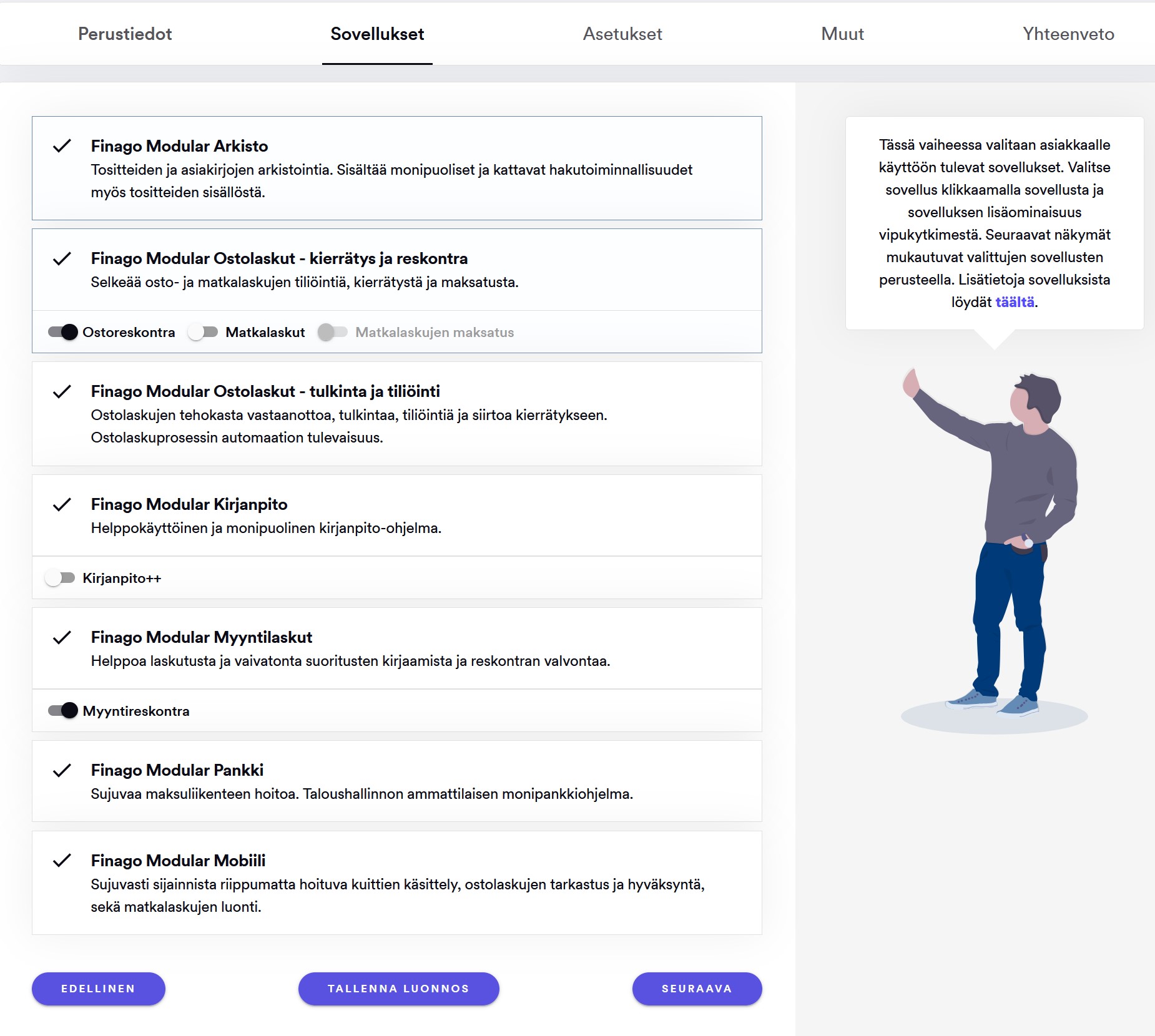Click the checkmark beside Finago Modular Mobiili
This screenshot has width=1155, height=1036.
(62, 861)
